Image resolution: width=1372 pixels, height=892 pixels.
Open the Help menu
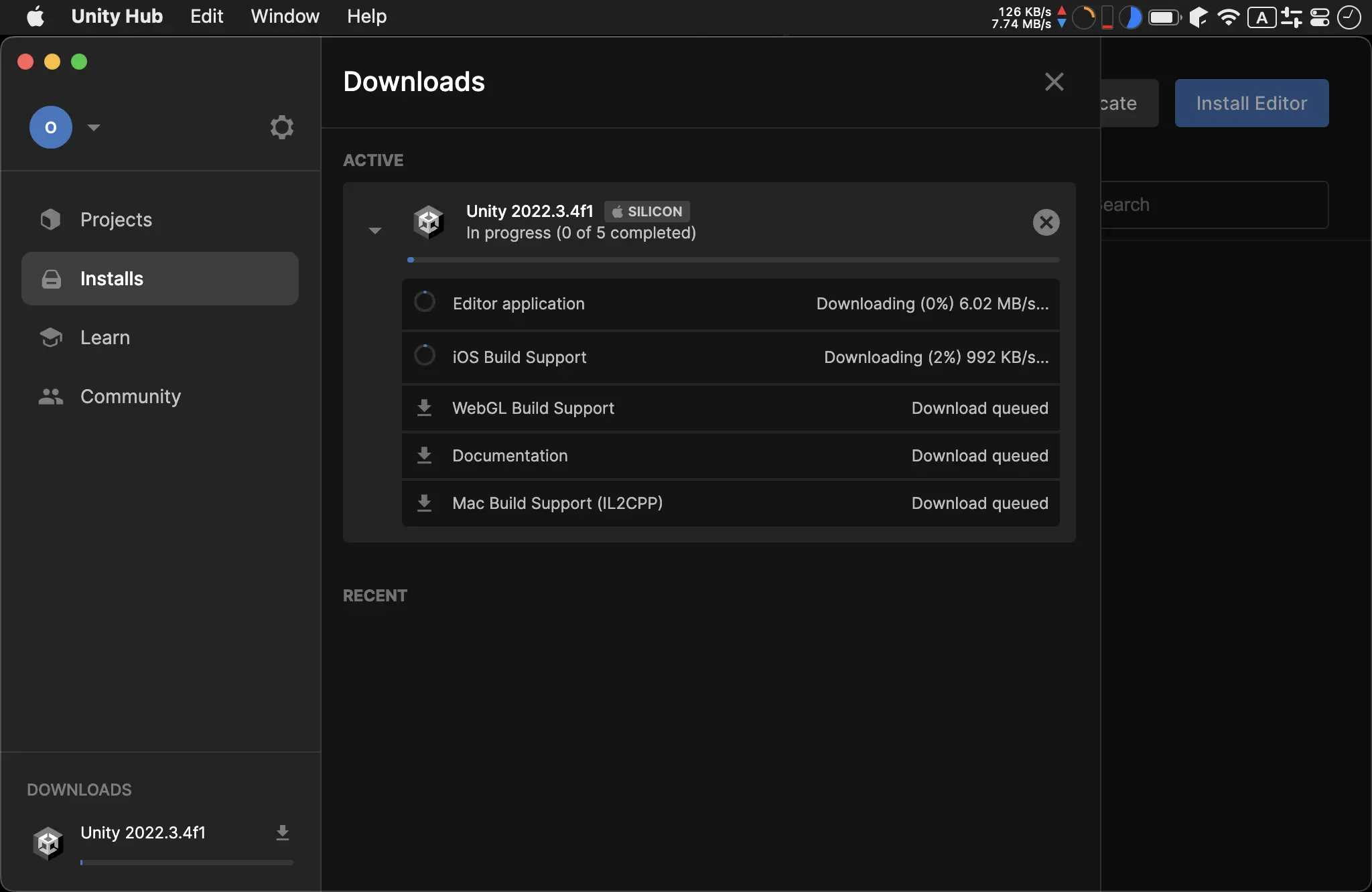pos(366,16)
